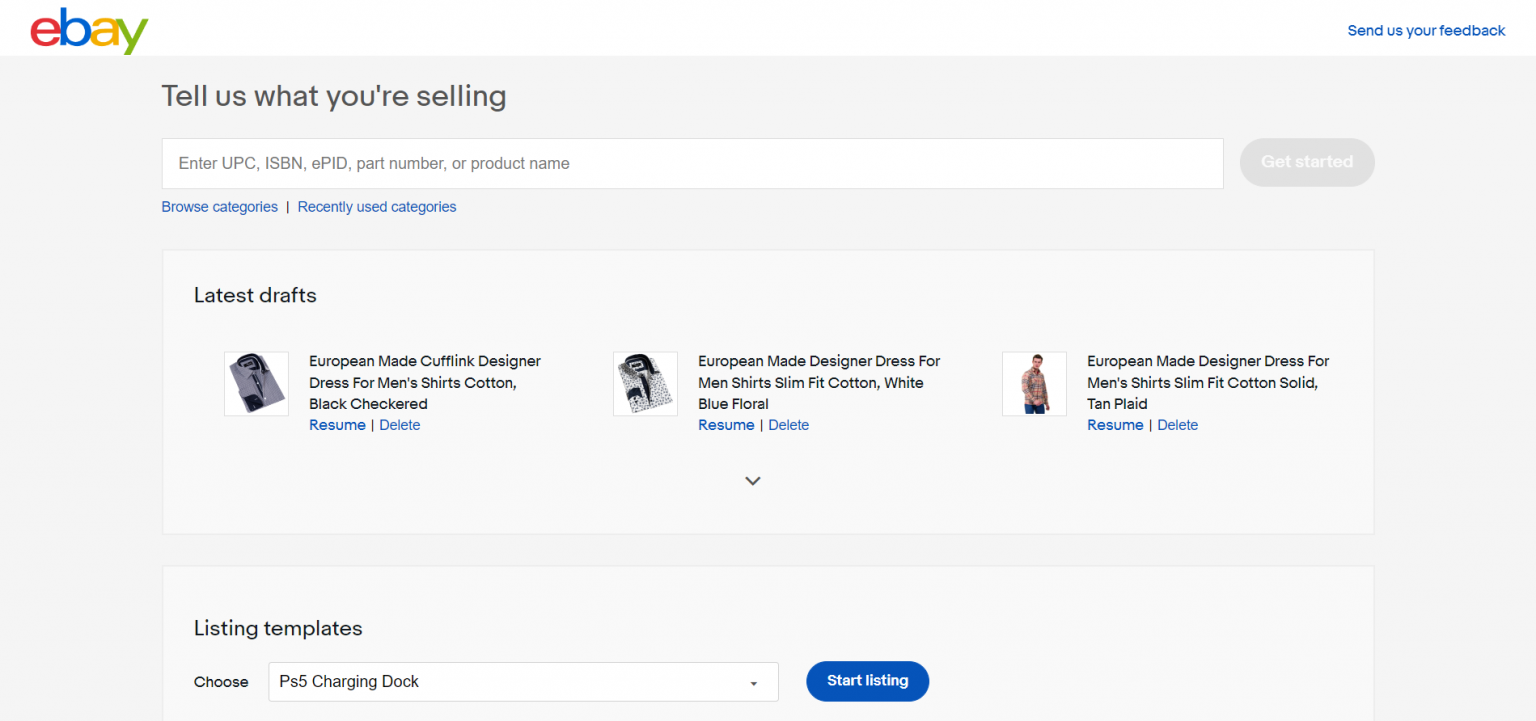Open Send us your feedback link
Image resolution: width=1536 pixels, height=721 pixels.
1426,30
